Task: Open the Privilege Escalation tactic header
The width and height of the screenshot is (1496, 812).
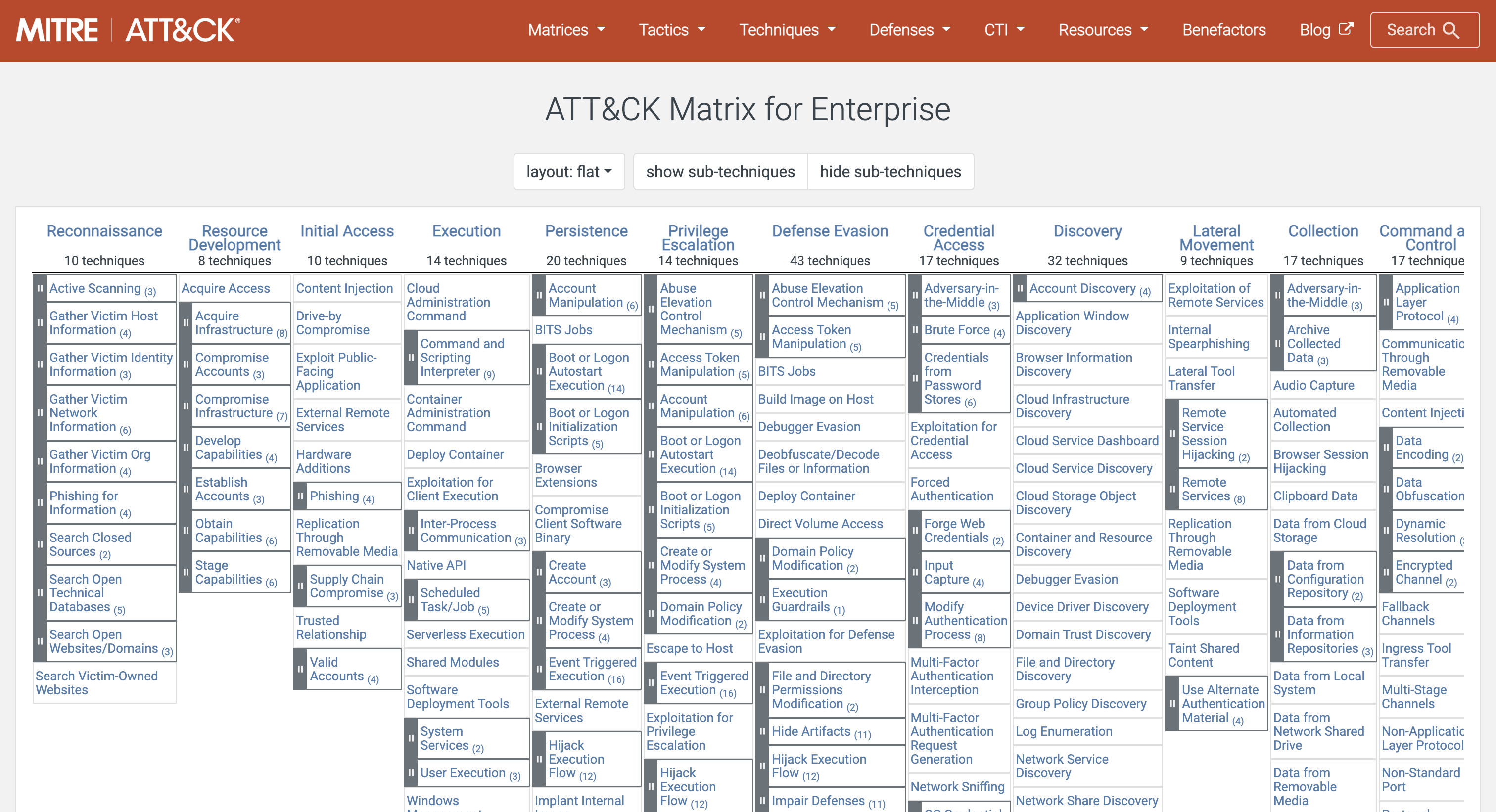Action: click(698, 238)
